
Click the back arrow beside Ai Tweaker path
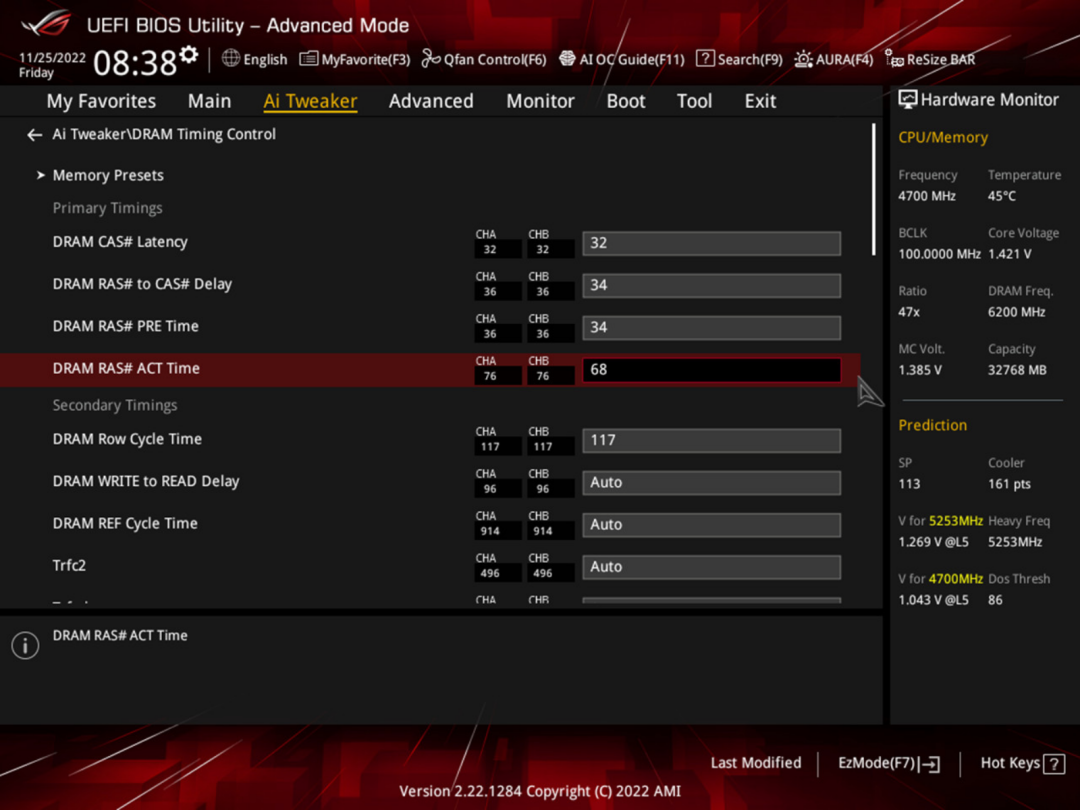(34, 135)
